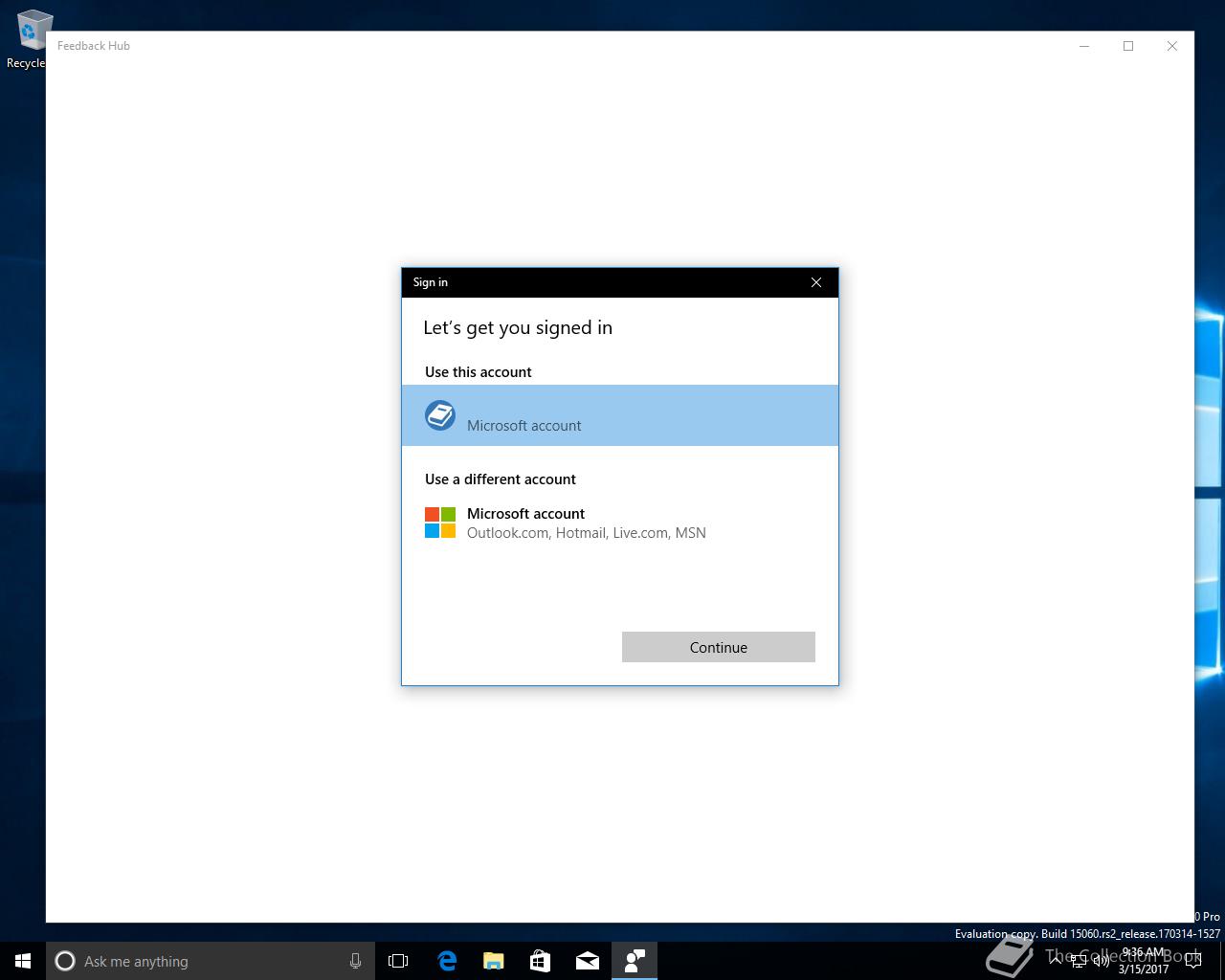The width and height of the screenshot is (1225, 980).
Task: Maximize the Feedback Hub window
Action: (x=1128, y=46)
